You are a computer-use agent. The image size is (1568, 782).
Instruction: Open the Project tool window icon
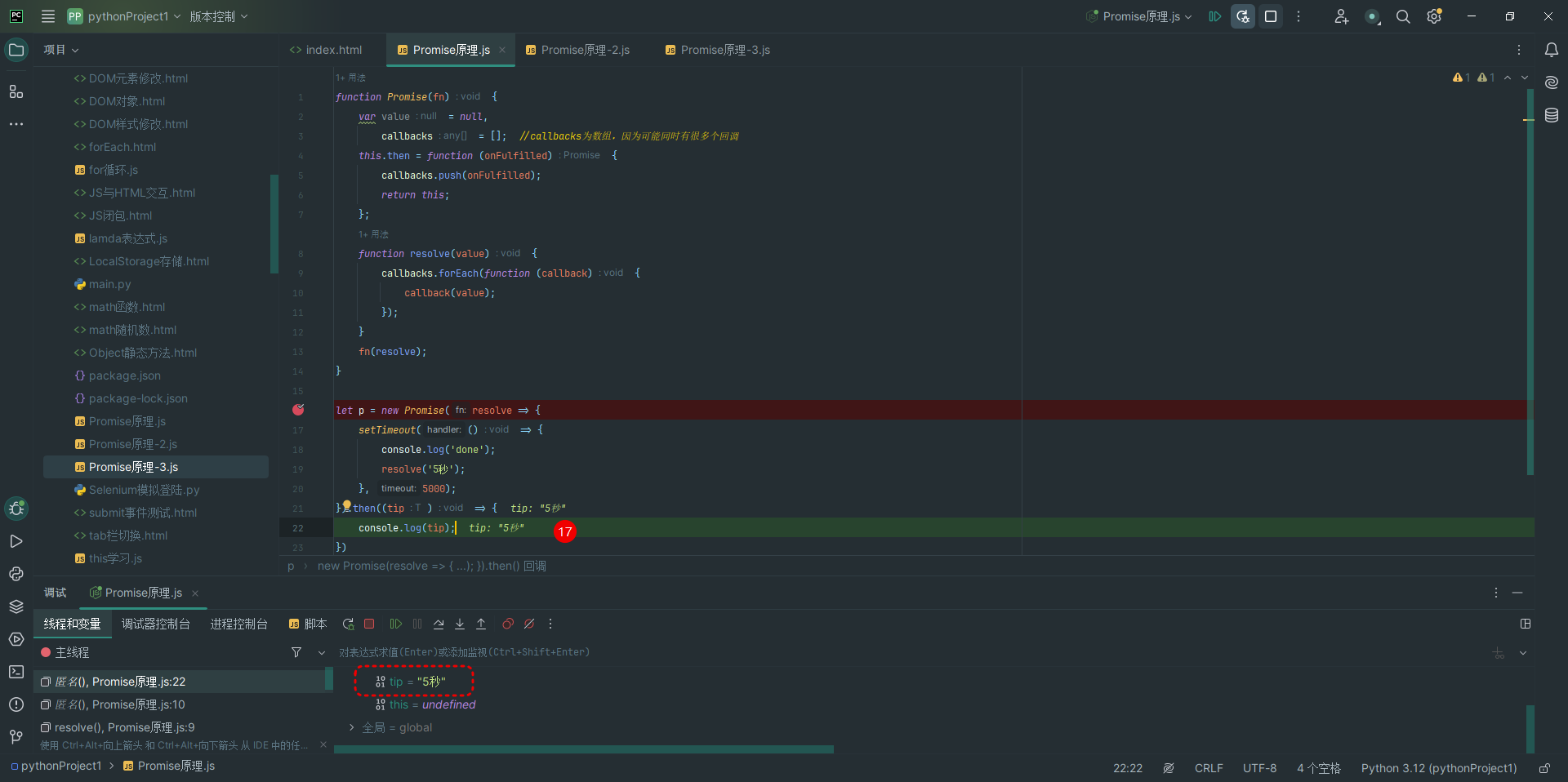pos(16,50)
